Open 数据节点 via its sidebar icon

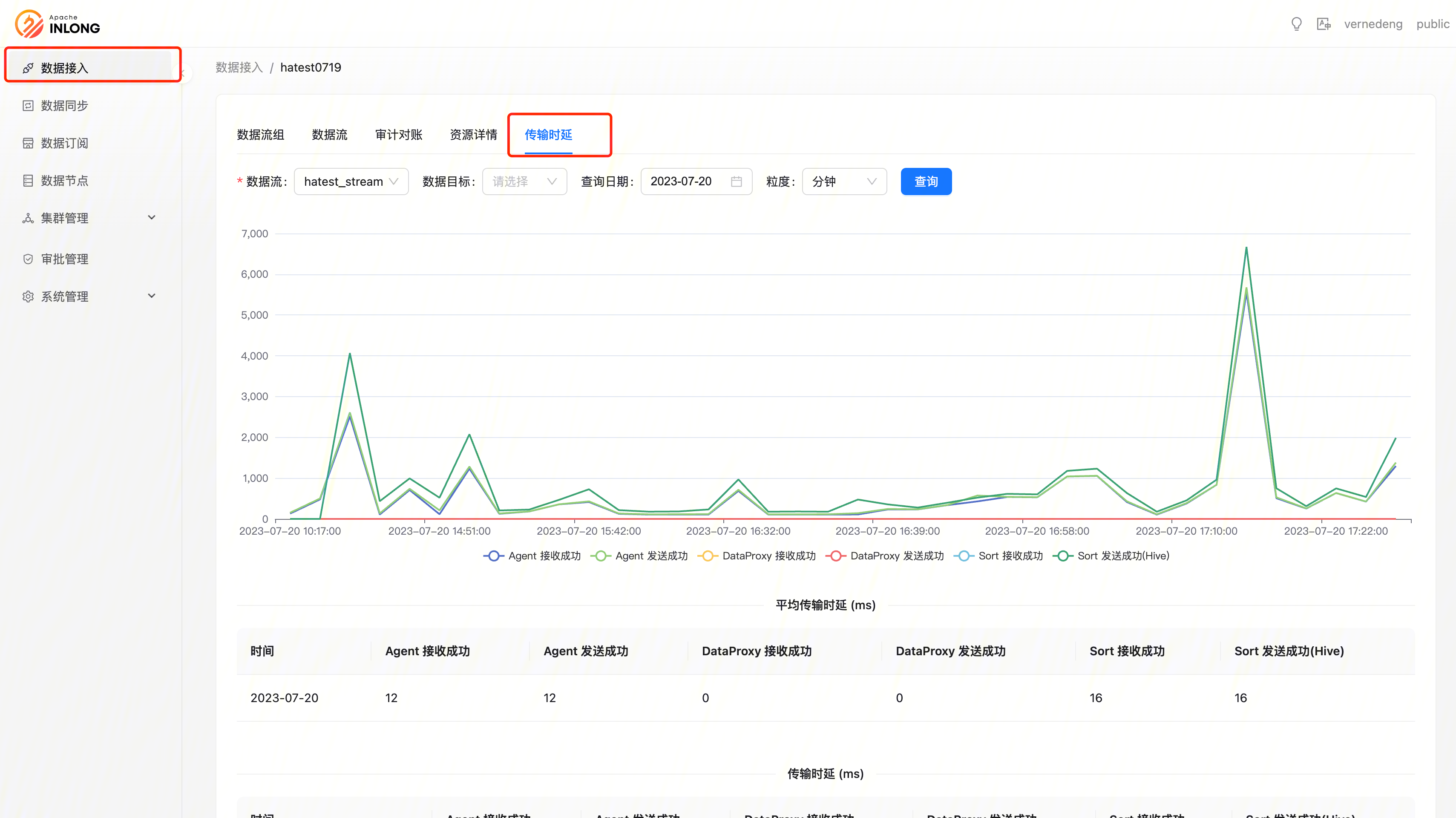pos(28,180)
